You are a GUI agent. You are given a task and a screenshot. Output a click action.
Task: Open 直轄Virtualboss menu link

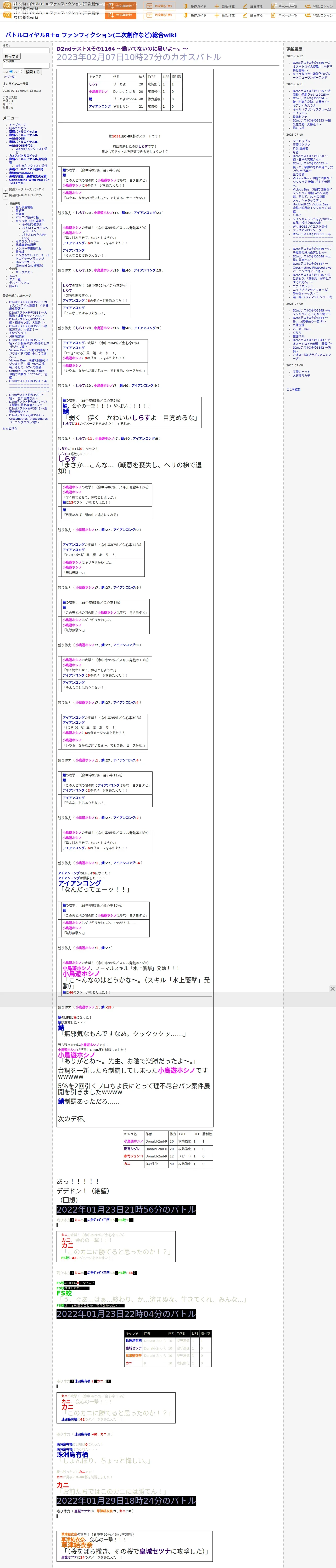point(21,173)
